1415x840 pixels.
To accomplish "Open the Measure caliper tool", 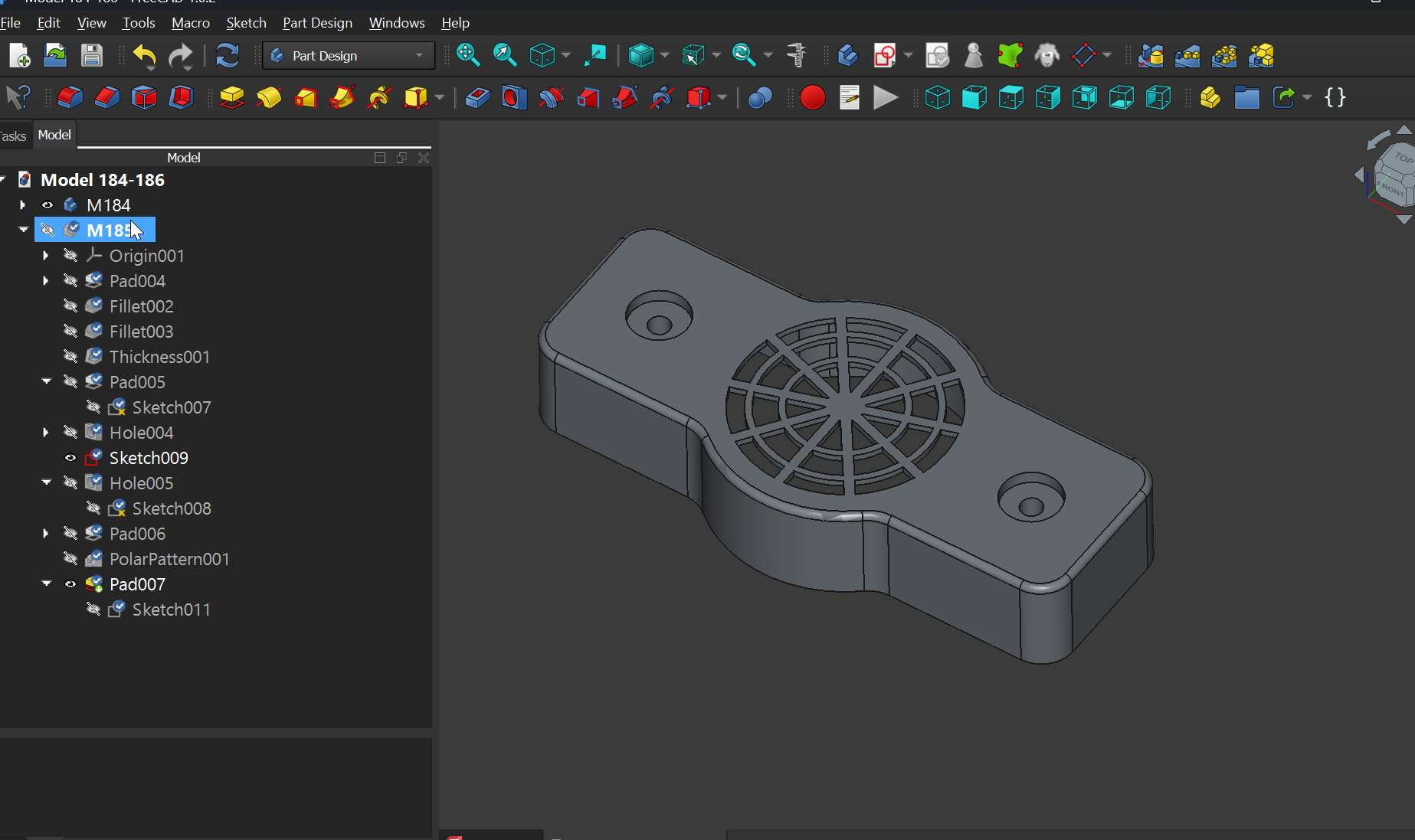I will [x=797, y=56].
